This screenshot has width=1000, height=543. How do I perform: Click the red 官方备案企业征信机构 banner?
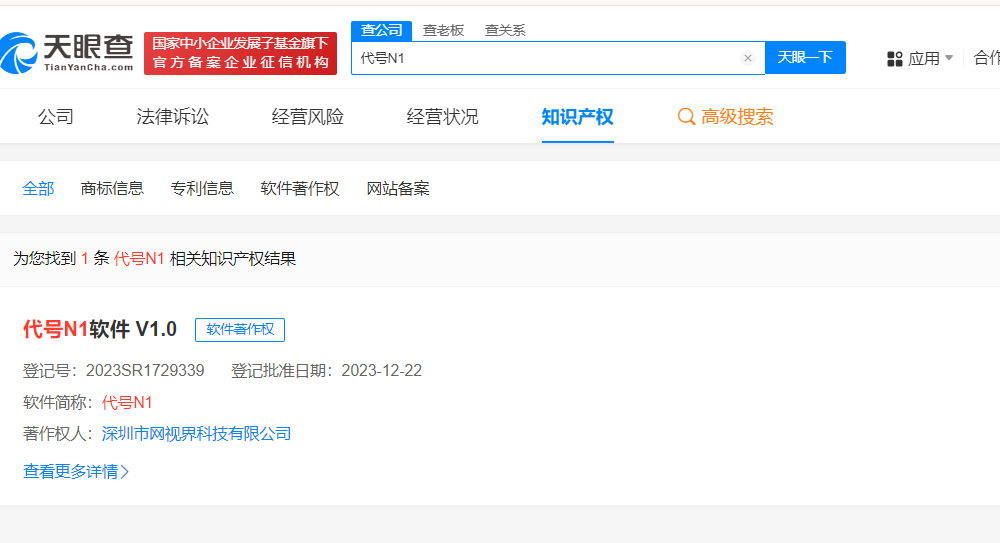[x=240, y=53]
